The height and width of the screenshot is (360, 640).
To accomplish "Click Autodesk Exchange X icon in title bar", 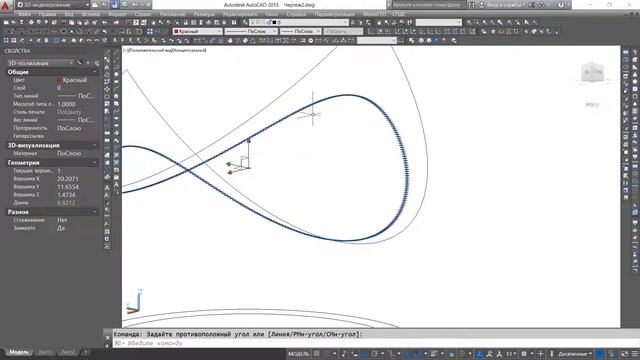I will point(531,5).
